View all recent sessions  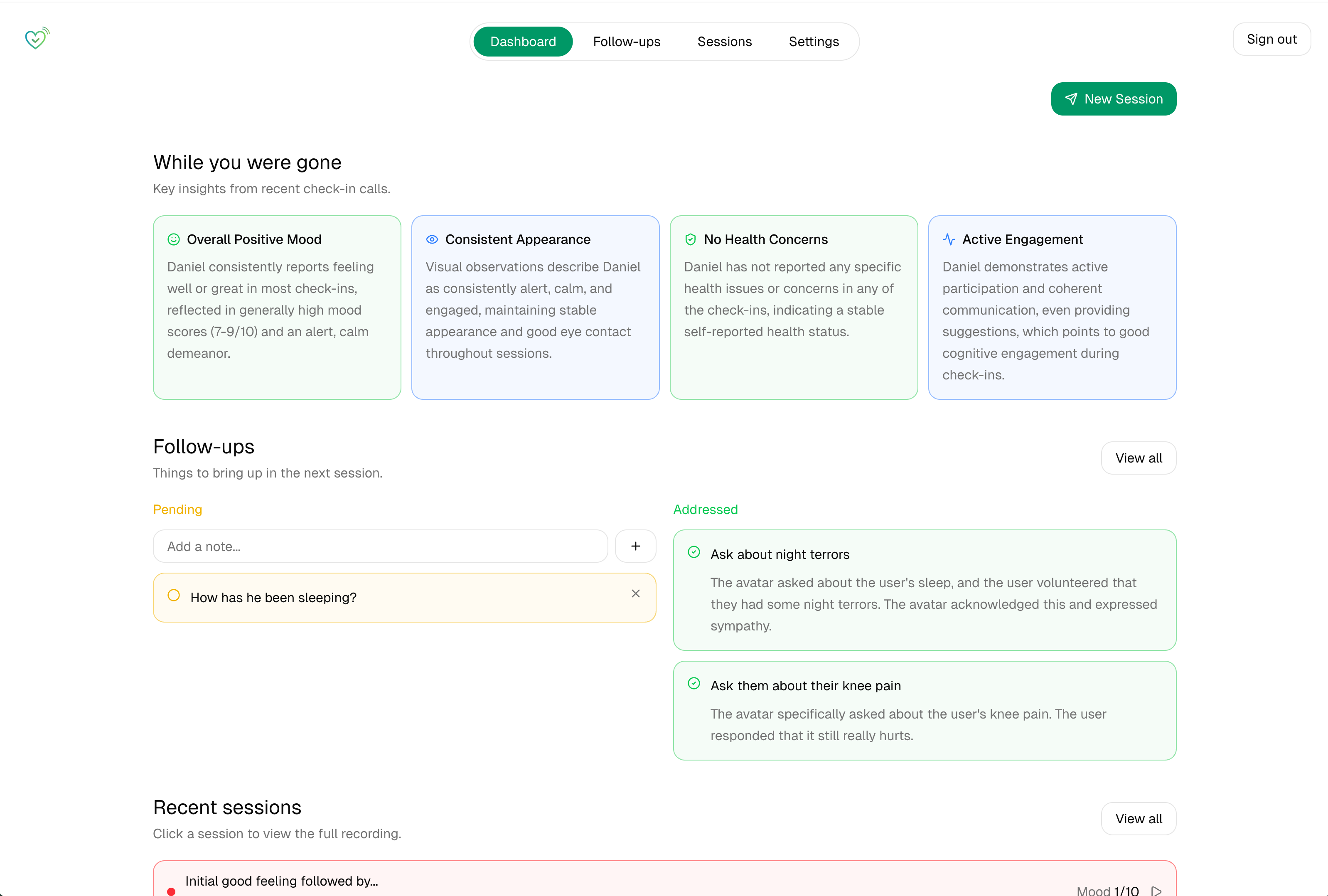[1138, 819]
